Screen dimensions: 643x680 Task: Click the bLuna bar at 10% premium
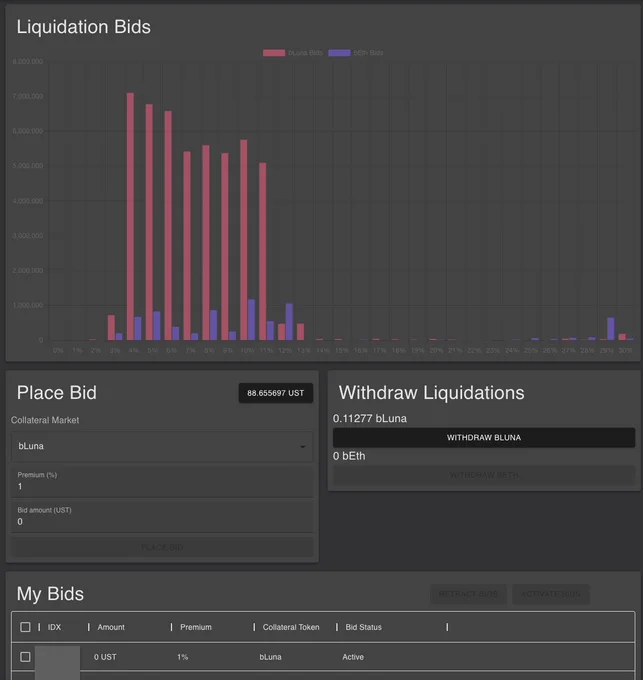pyautogui.click(x=244, y=240)
